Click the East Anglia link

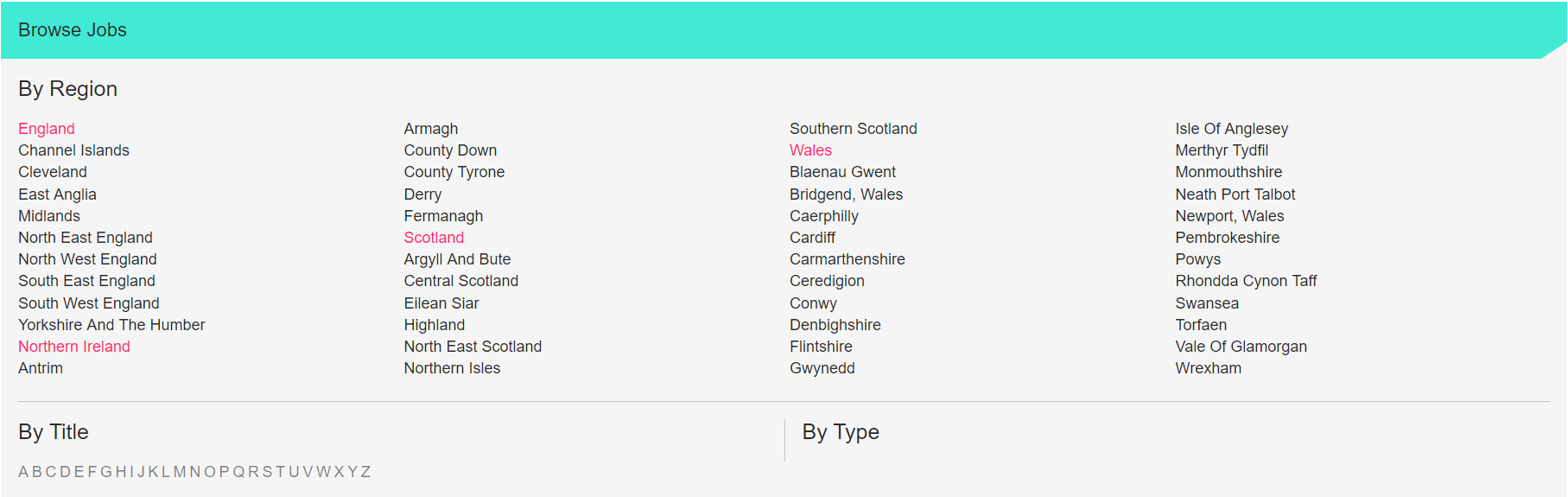click(x=57, y=194)
